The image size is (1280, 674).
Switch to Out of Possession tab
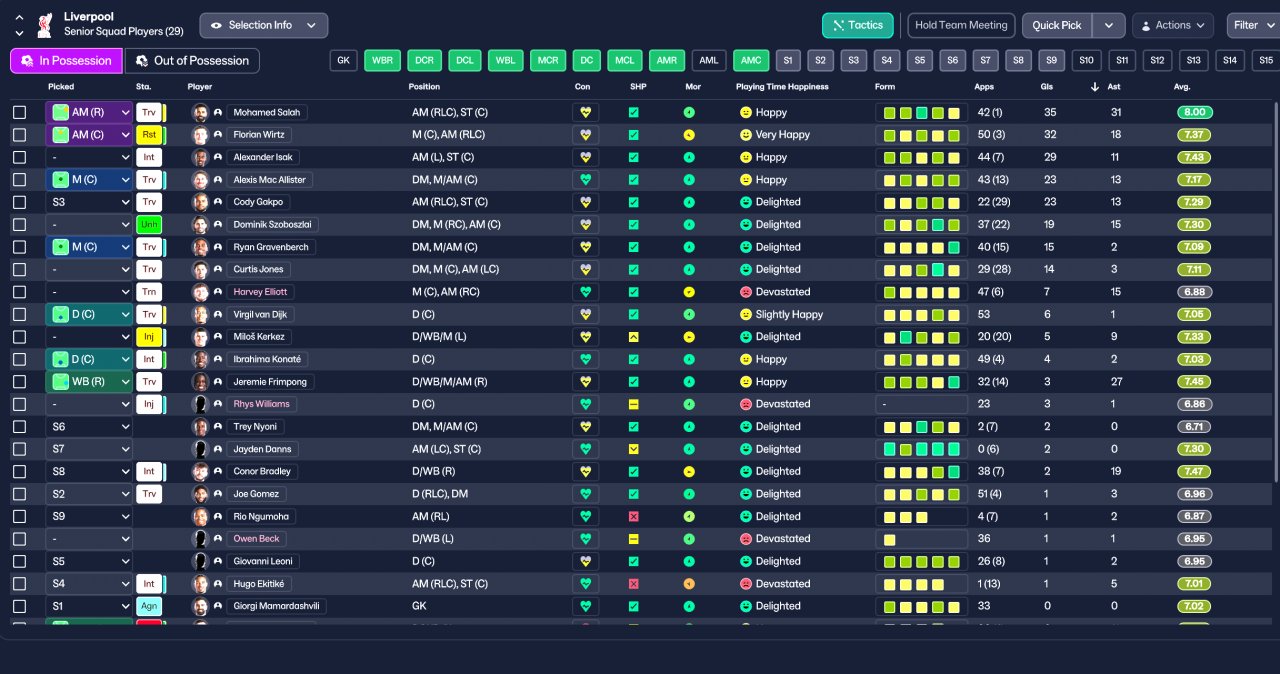coord(192,61)
